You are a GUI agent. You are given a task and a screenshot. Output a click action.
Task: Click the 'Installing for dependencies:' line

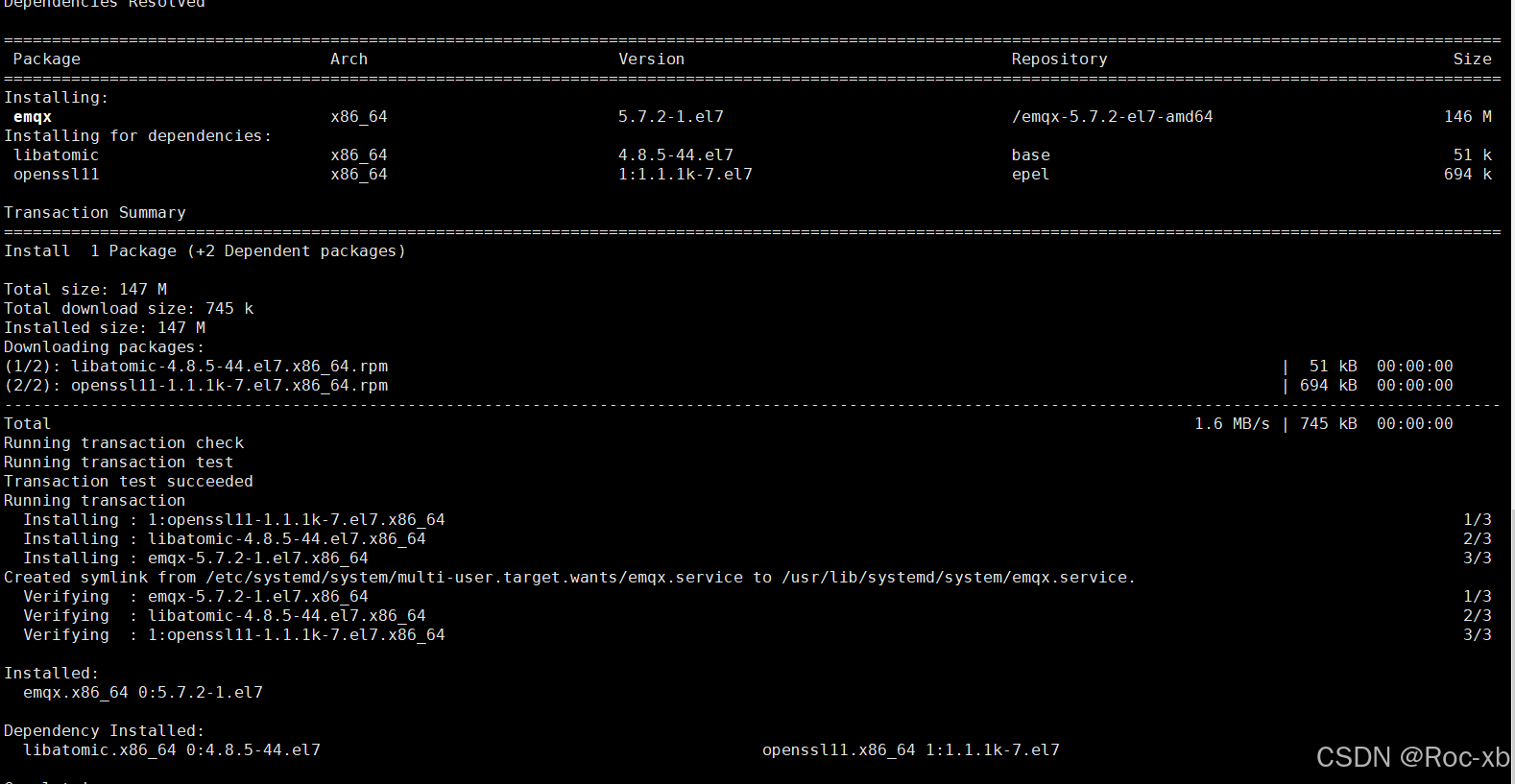point(137,136)
